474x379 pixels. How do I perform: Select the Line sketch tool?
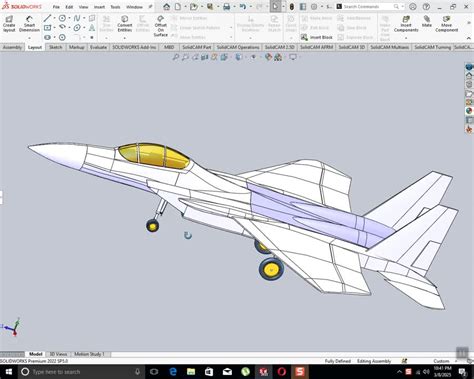47,18
